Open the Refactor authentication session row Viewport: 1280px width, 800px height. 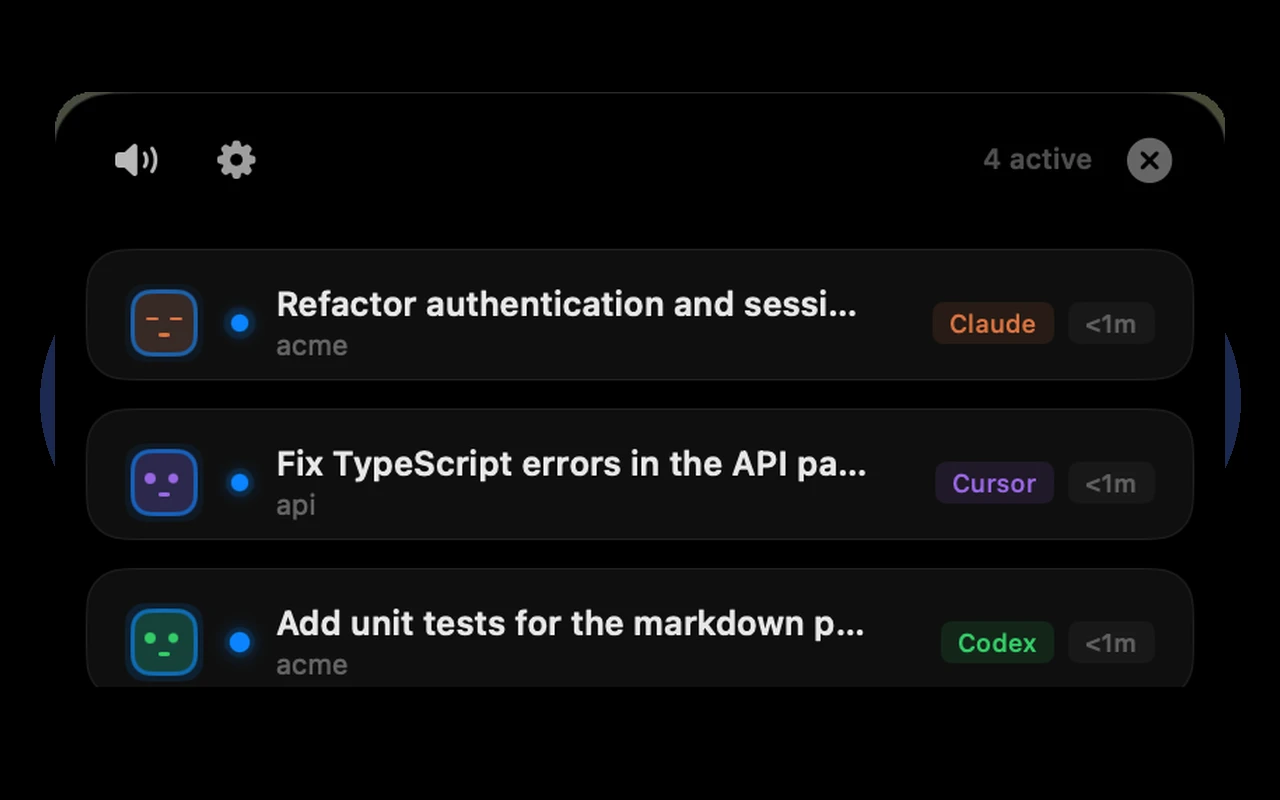click(x=640, y=314)
